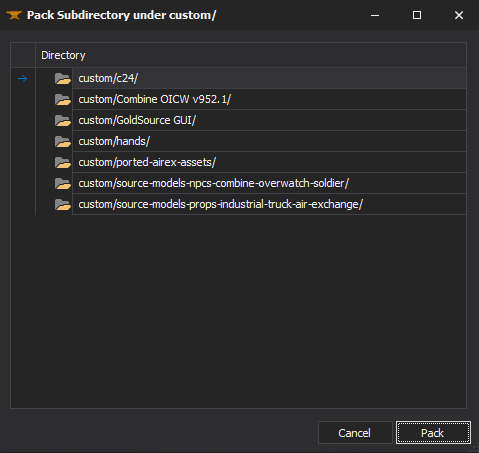Select custom/Combine OICW v952.1/ entry

tap(269, 99)
